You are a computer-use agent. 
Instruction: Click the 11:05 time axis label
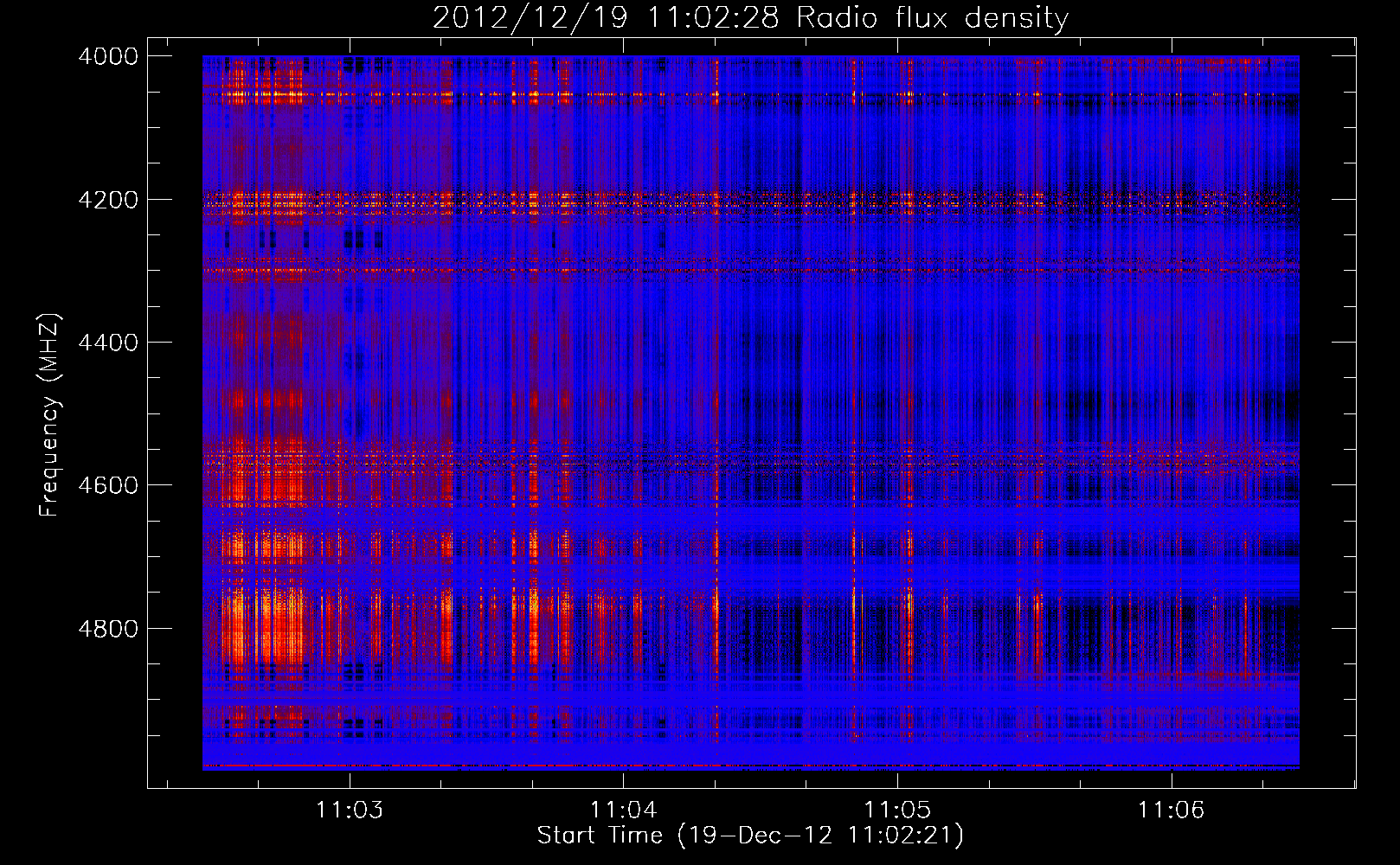[897, 811]
